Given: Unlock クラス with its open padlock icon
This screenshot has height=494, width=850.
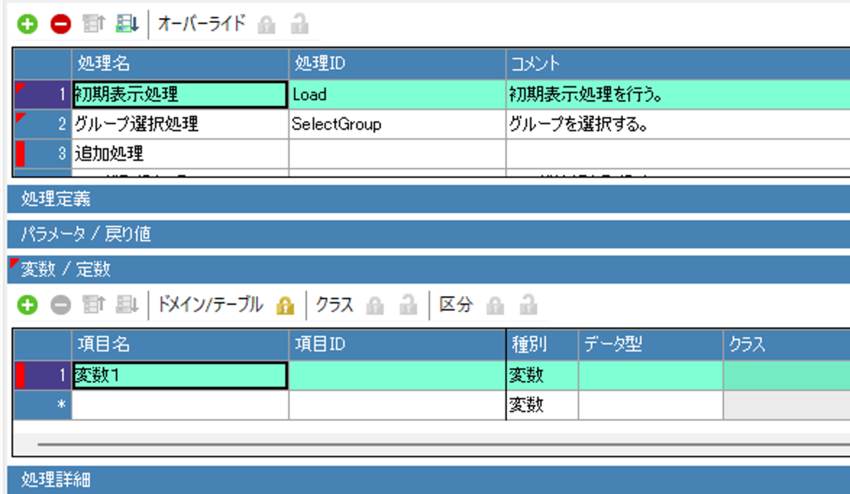Looking at the screenshot, I should 408,306.
